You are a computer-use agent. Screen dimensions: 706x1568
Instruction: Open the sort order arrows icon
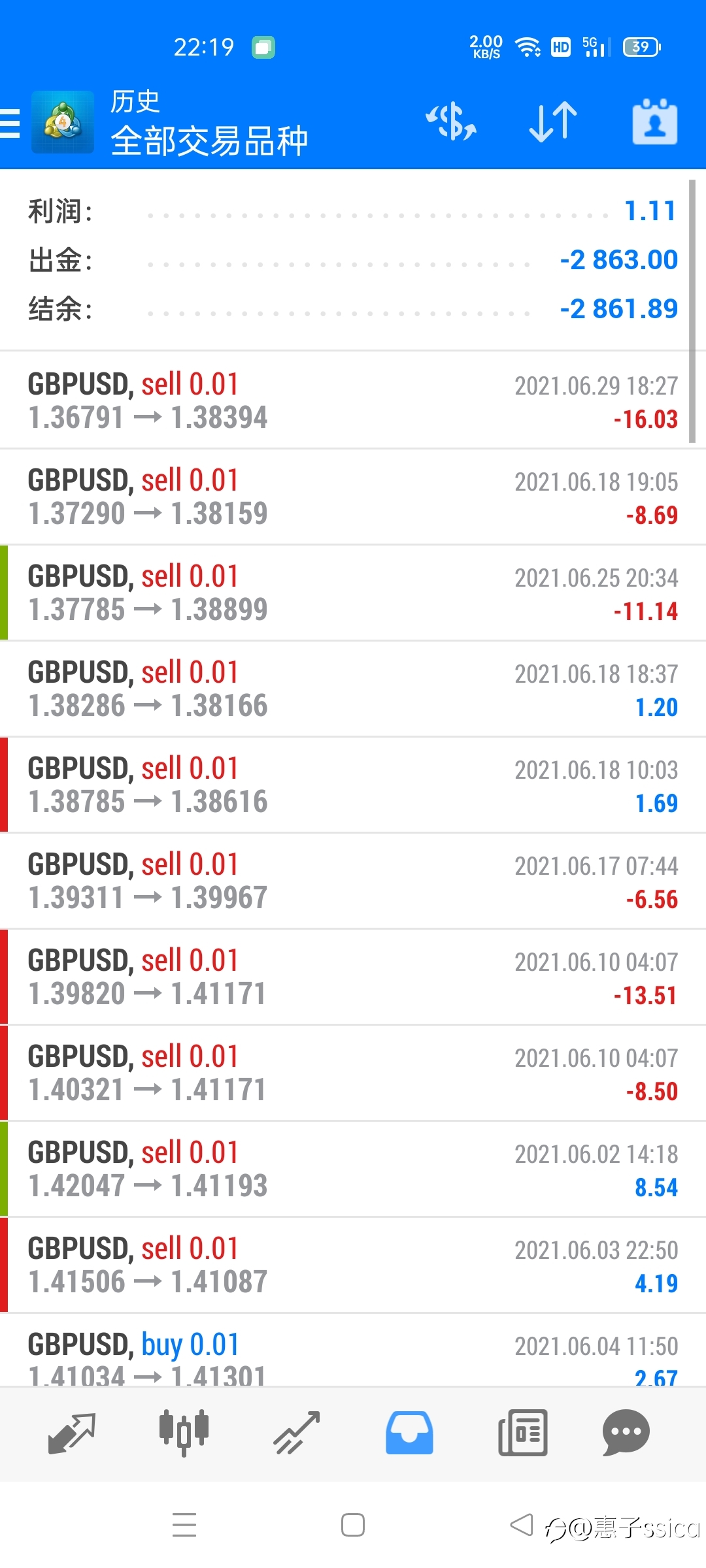tap(553, 122)
